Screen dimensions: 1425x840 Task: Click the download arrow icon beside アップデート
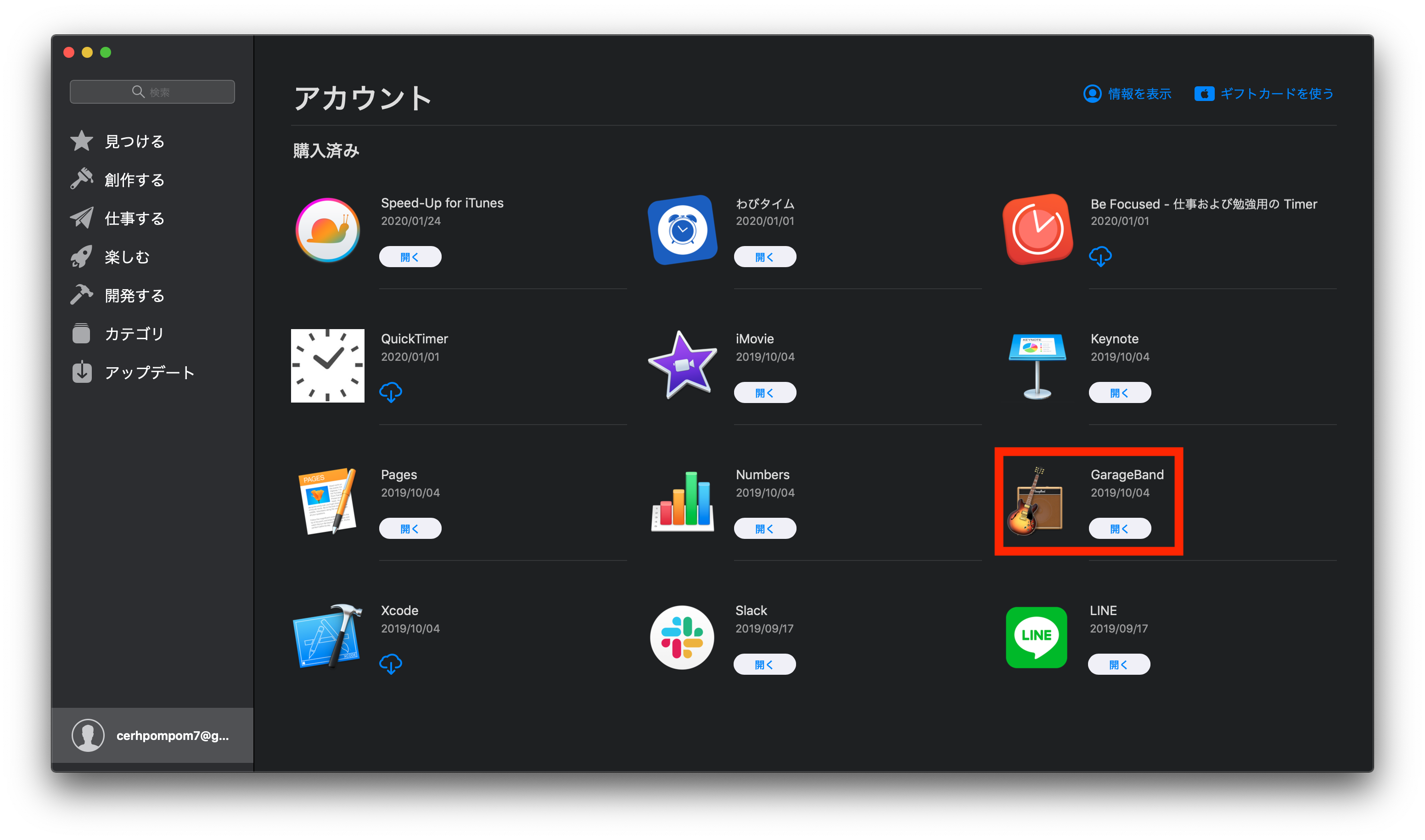coord(82,372)
